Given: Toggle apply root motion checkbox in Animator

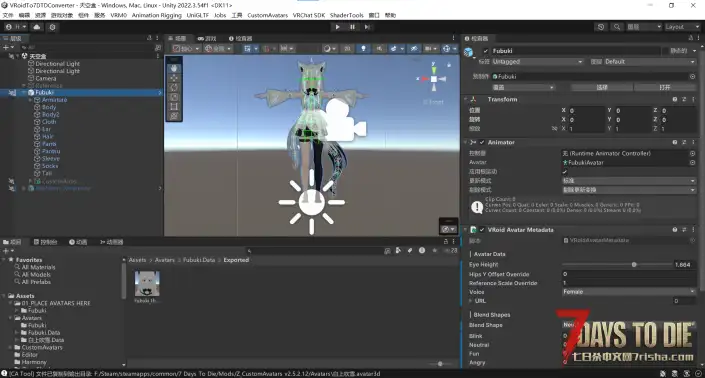Looking at the screenshot, I should [x=565, y=172].
